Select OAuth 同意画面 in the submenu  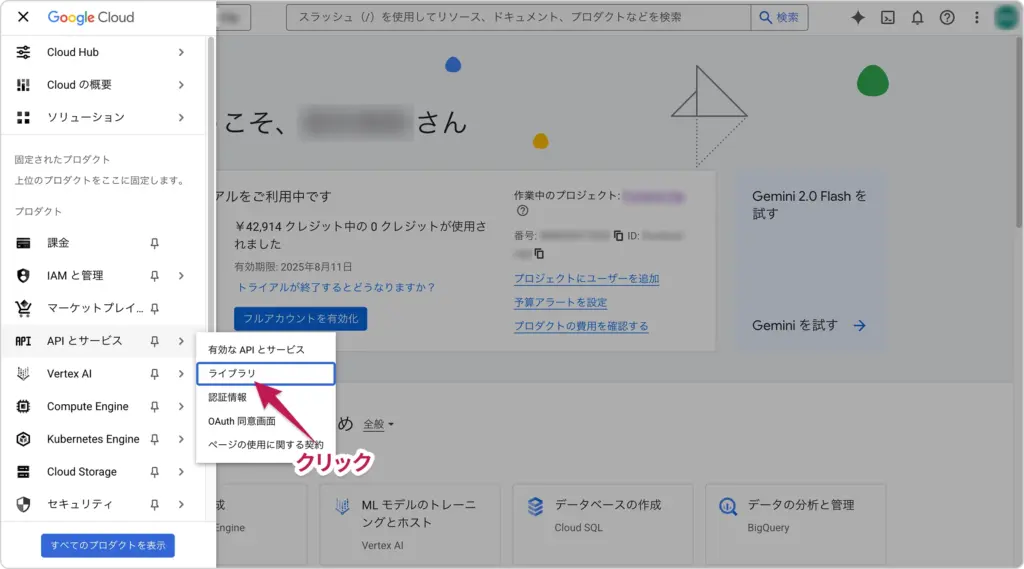266,421
